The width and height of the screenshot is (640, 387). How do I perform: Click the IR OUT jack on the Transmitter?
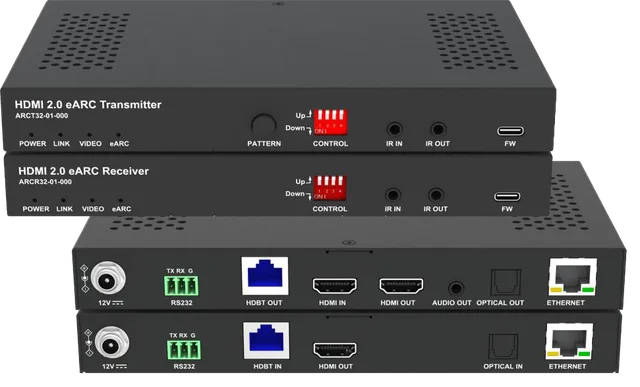coord(438,130)
